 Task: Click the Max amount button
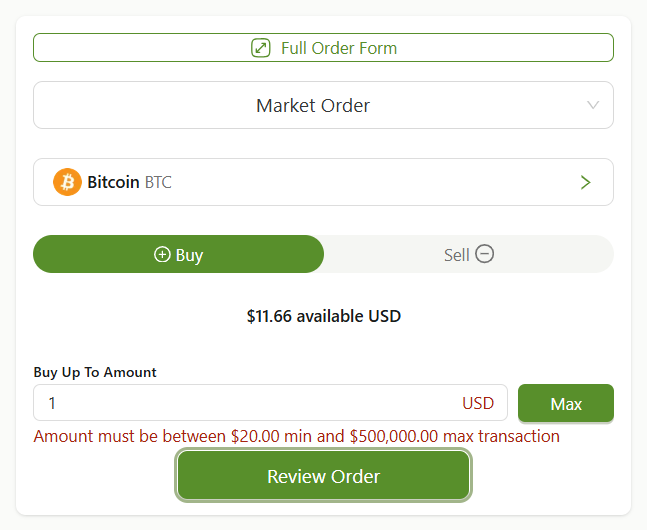pyautogui.click(x=566, y=403)
